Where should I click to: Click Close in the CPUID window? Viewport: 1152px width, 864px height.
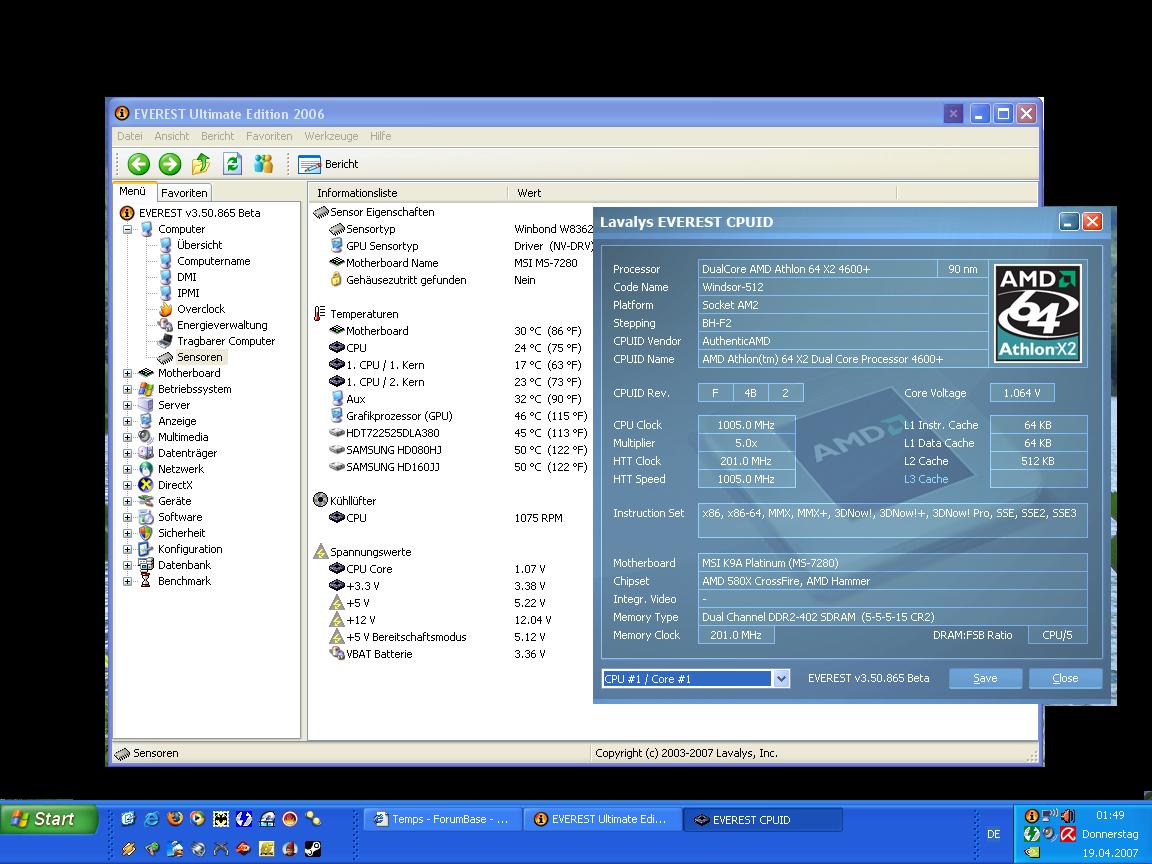1065,678
